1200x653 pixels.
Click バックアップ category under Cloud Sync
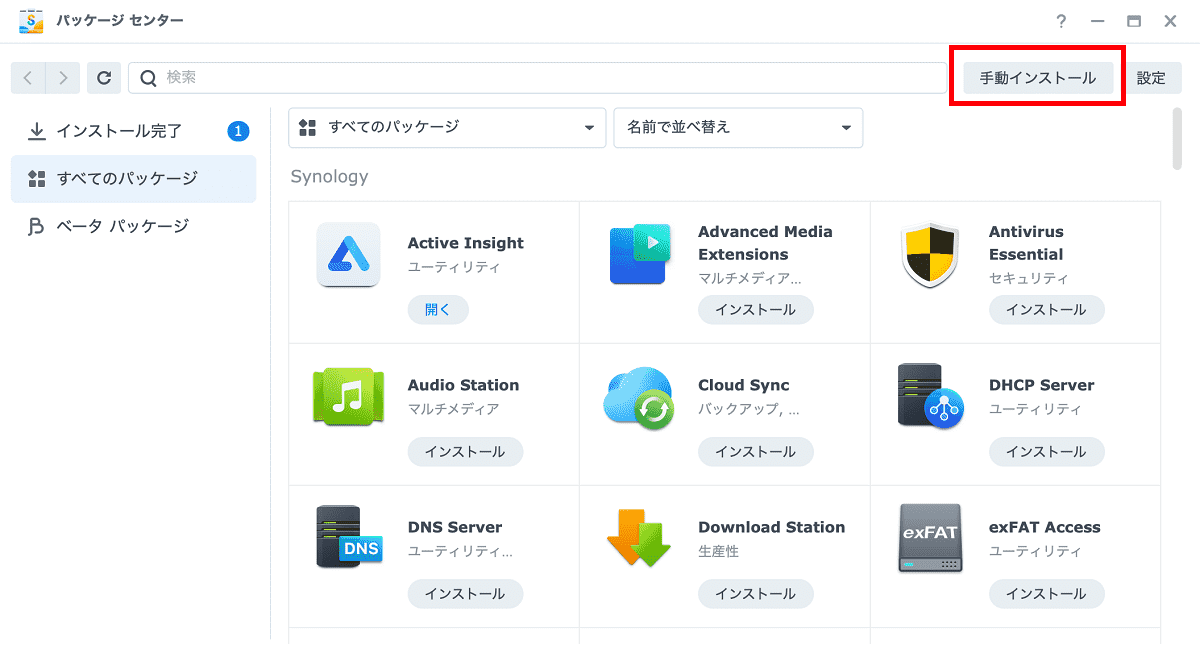[x=748, y=409]
